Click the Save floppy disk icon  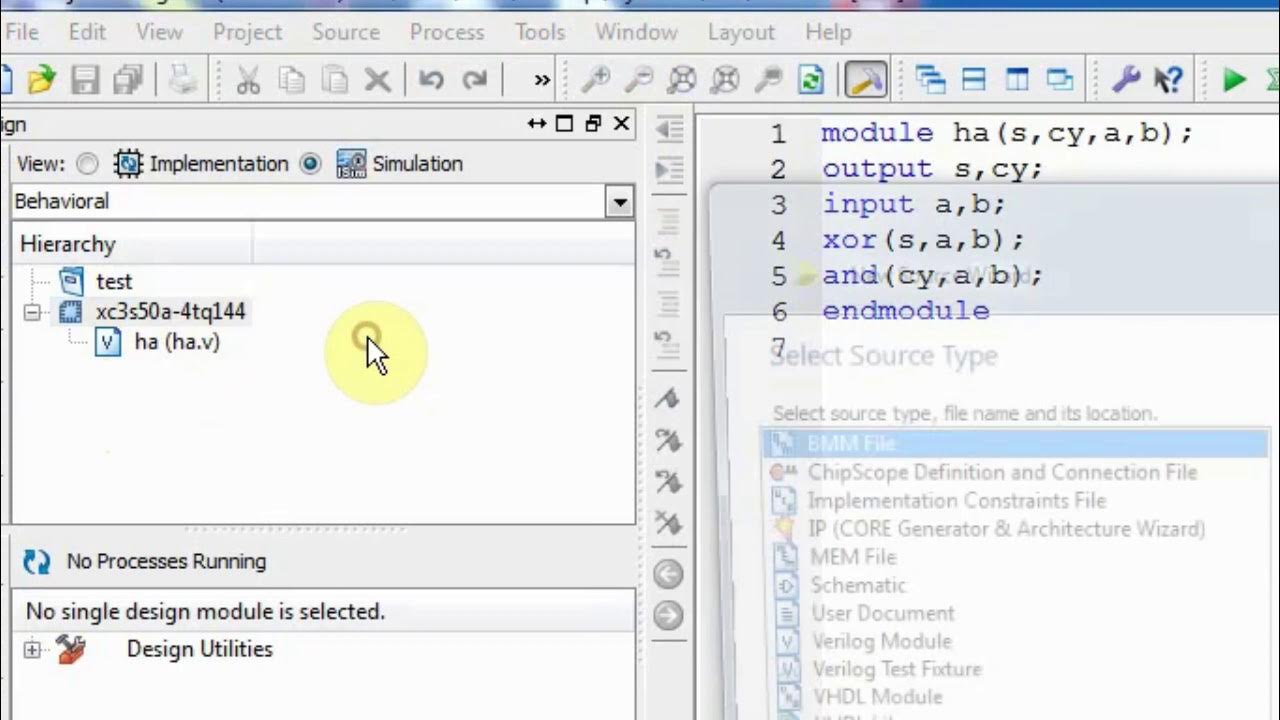[x=85, y=80]
